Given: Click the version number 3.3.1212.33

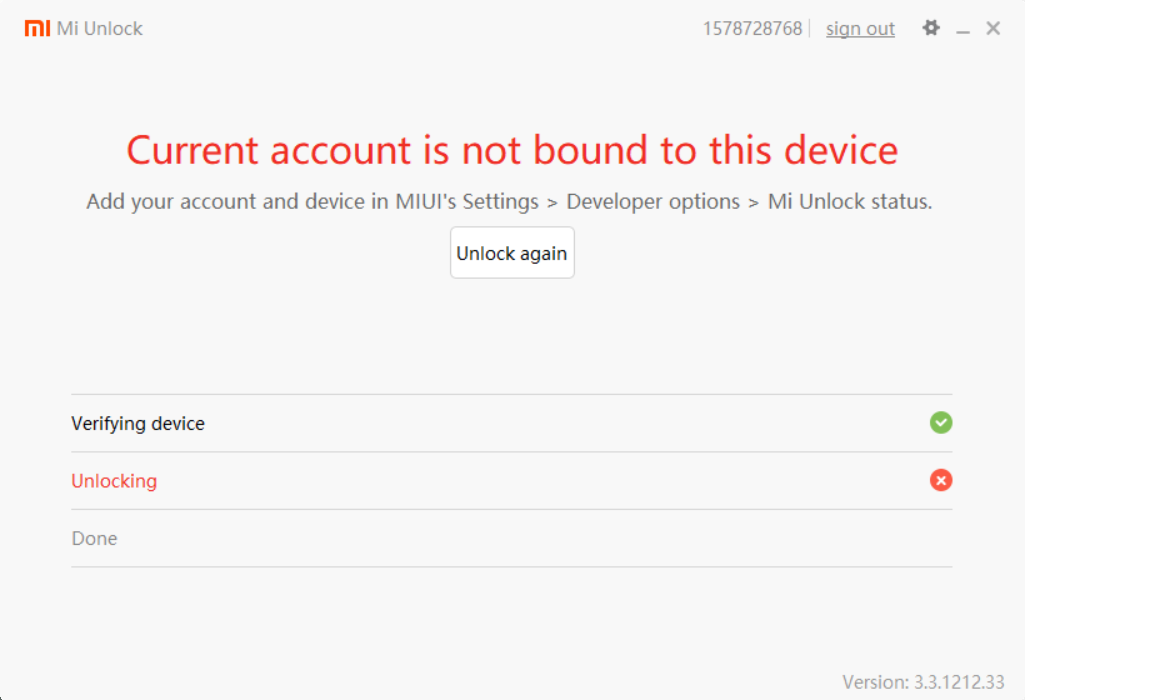Looking at the screenshot, I should pyautogui.click(x=958, y=683).
